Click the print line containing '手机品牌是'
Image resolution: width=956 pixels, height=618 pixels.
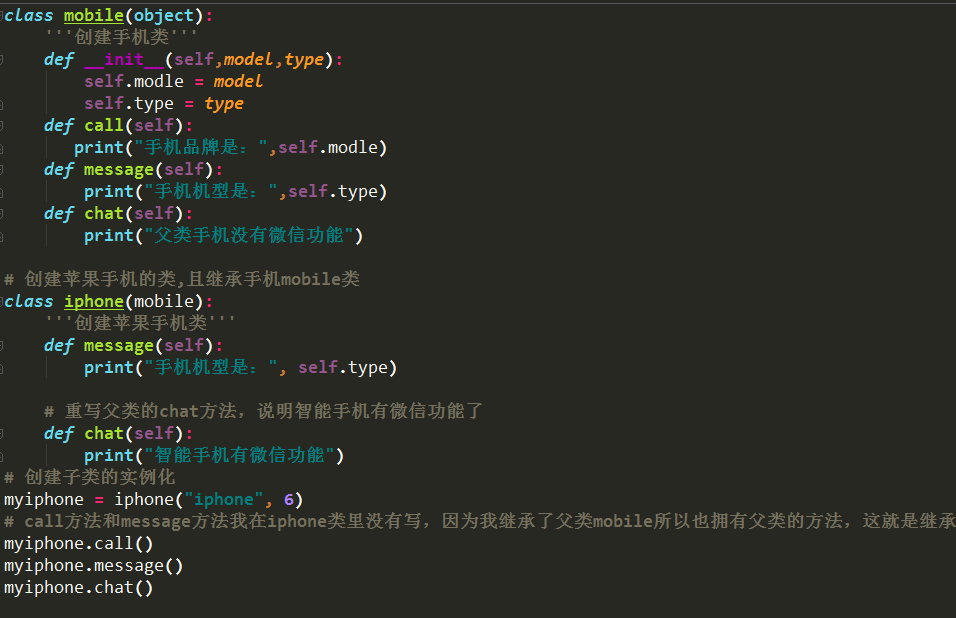(x=230, y=147)
